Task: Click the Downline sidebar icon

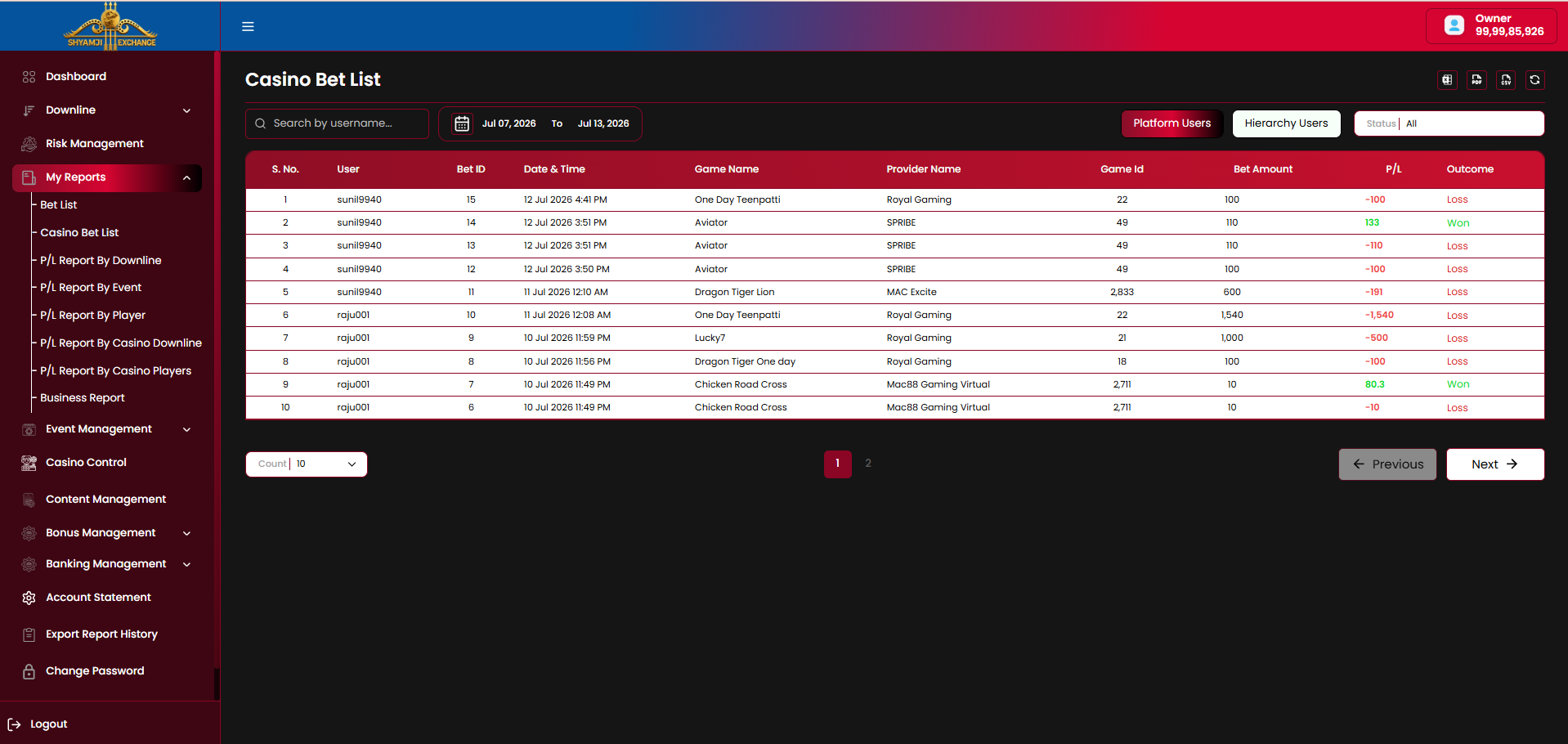Action: click(29, 110)
